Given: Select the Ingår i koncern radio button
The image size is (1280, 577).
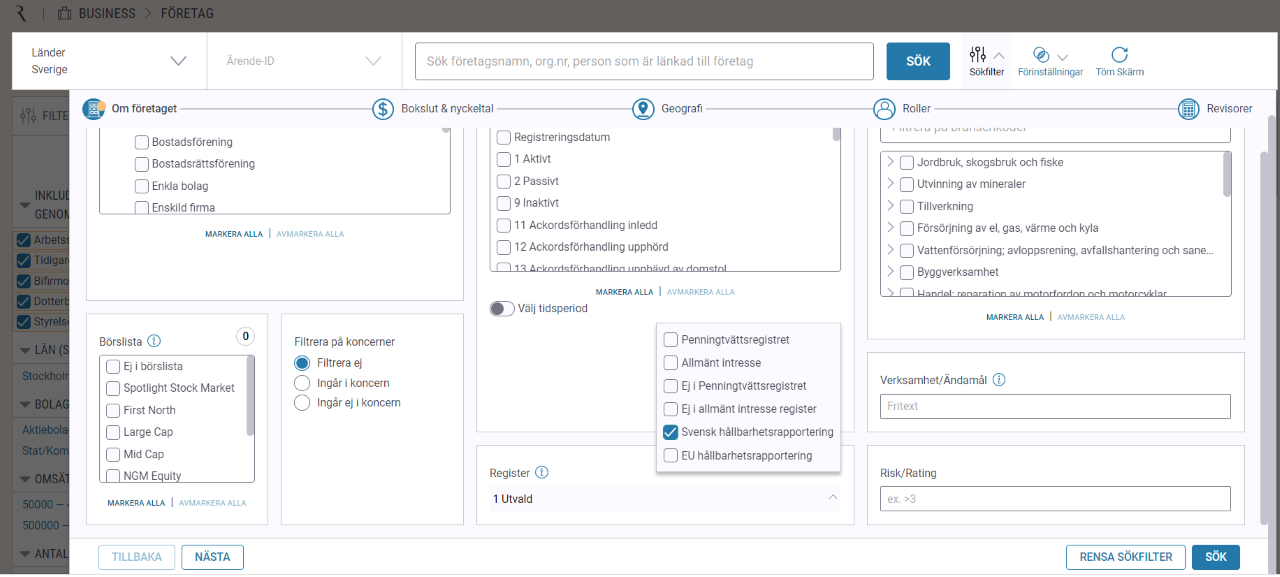Looking at the screenshot, I should click(x=302, y=383).
